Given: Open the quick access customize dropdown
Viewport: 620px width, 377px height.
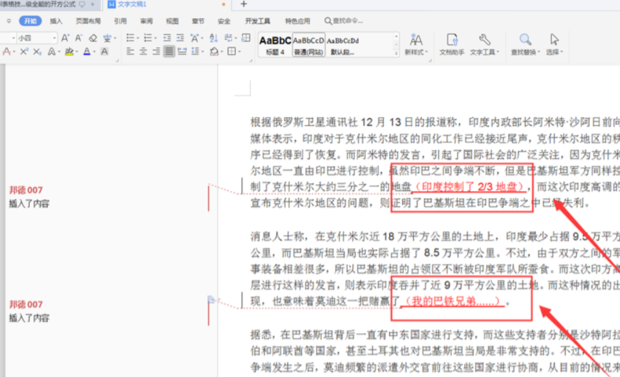Looking at the screenshot, I should coord(9,21).
